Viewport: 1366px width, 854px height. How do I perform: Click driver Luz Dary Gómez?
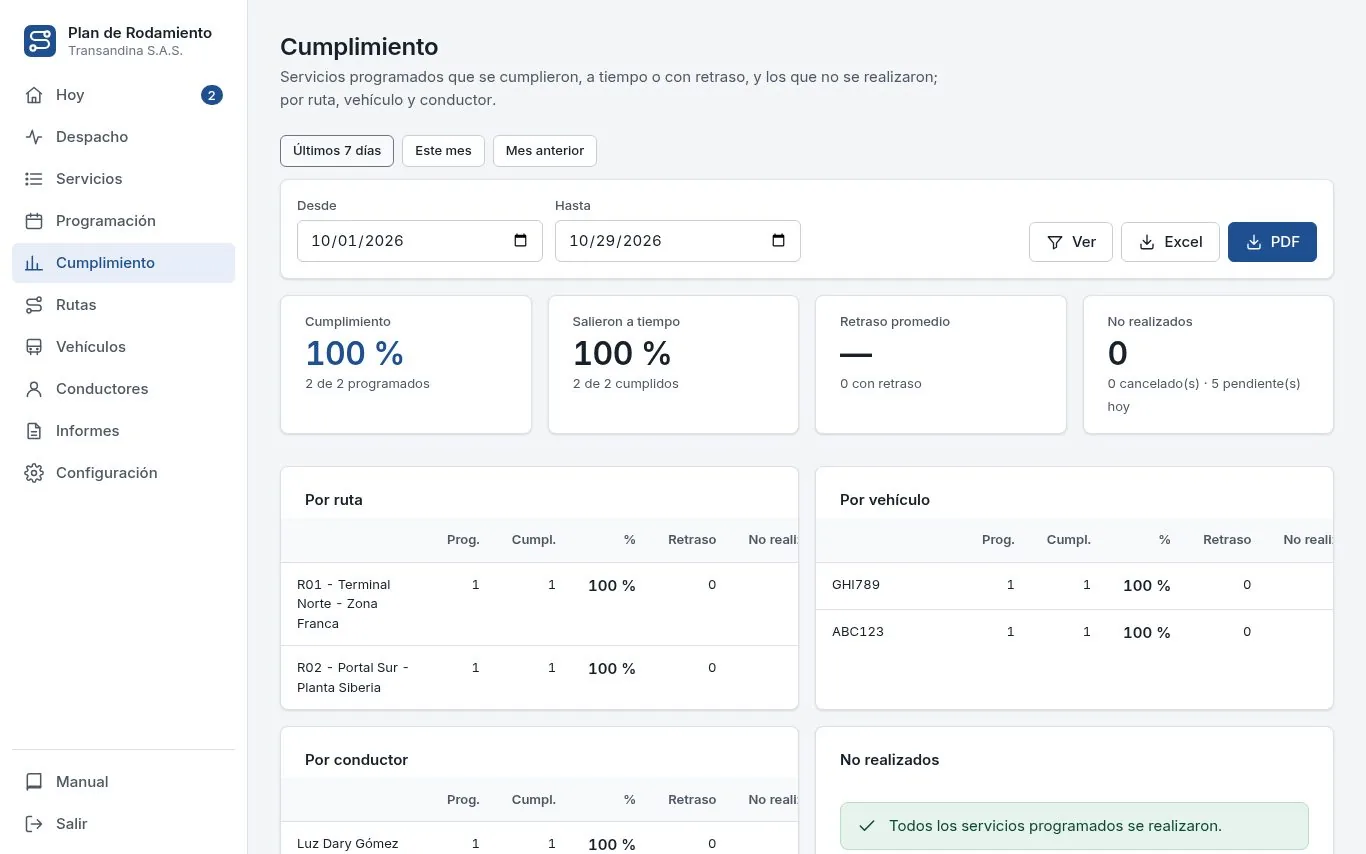[x=348, y=844]
